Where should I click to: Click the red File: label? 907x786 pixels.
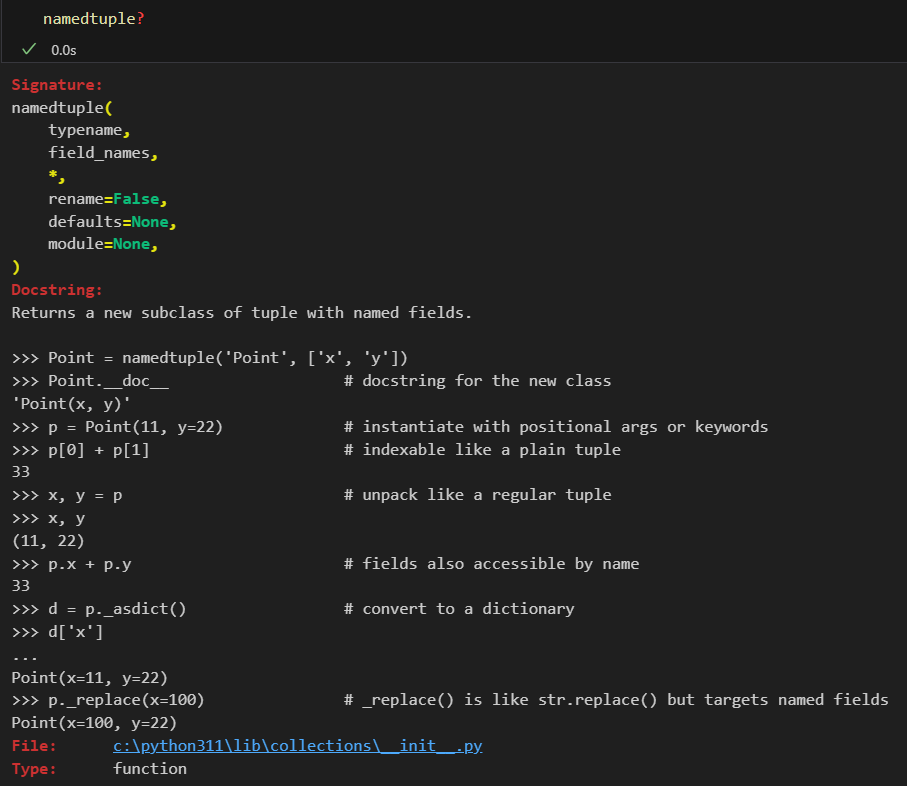tap(34, 746)
